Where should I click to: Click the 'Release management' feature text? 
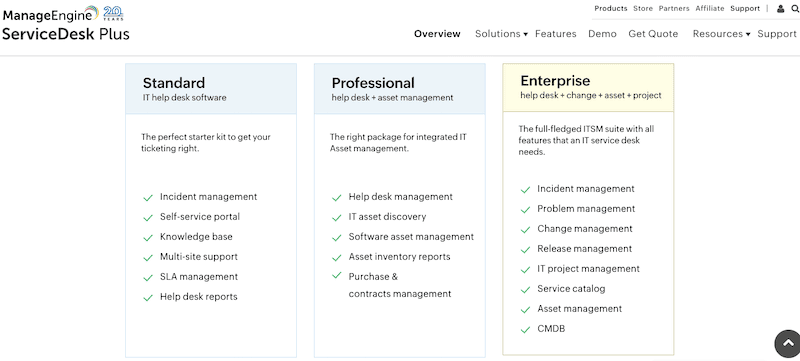[x=584, y=249]
